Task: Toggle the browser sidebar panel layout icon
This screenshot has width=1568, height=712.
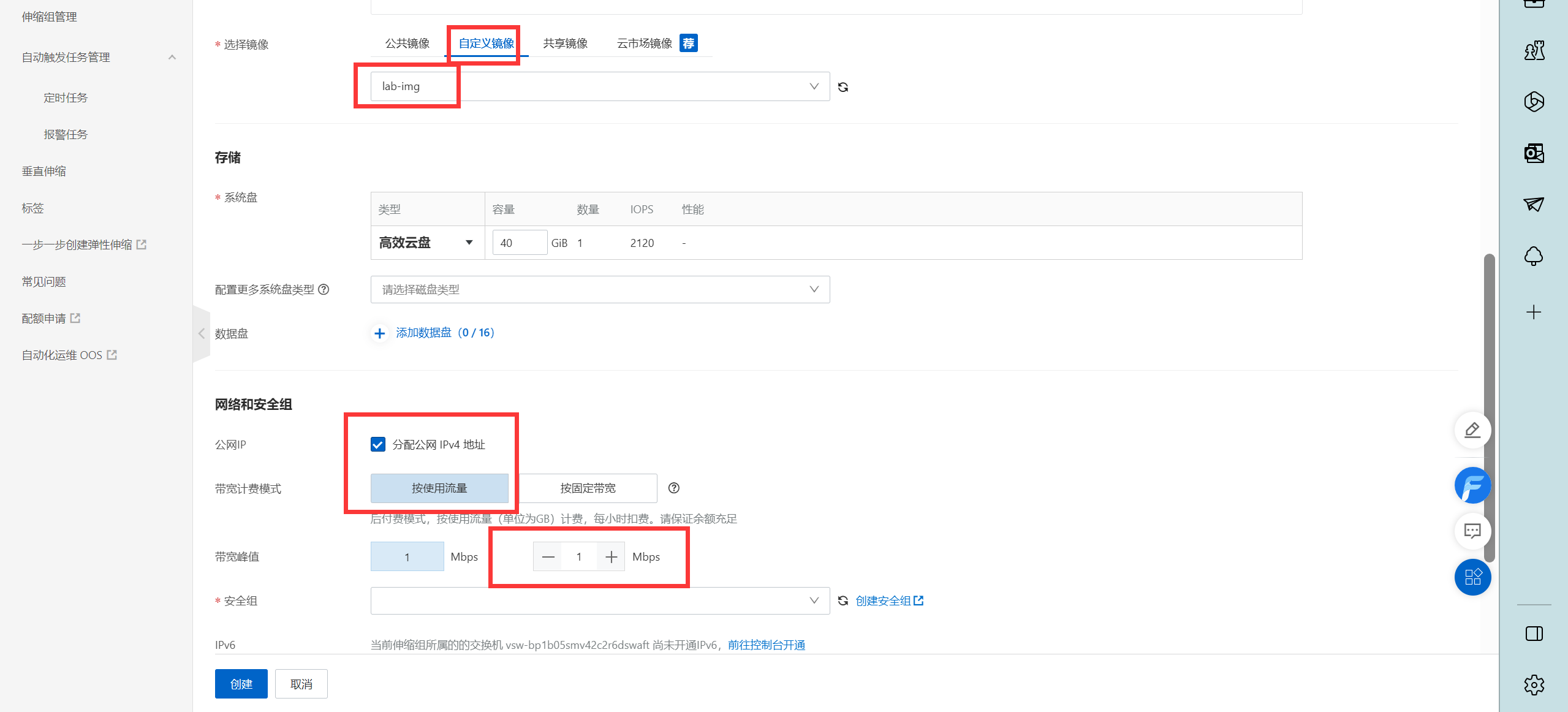Action: point(1534,633)
